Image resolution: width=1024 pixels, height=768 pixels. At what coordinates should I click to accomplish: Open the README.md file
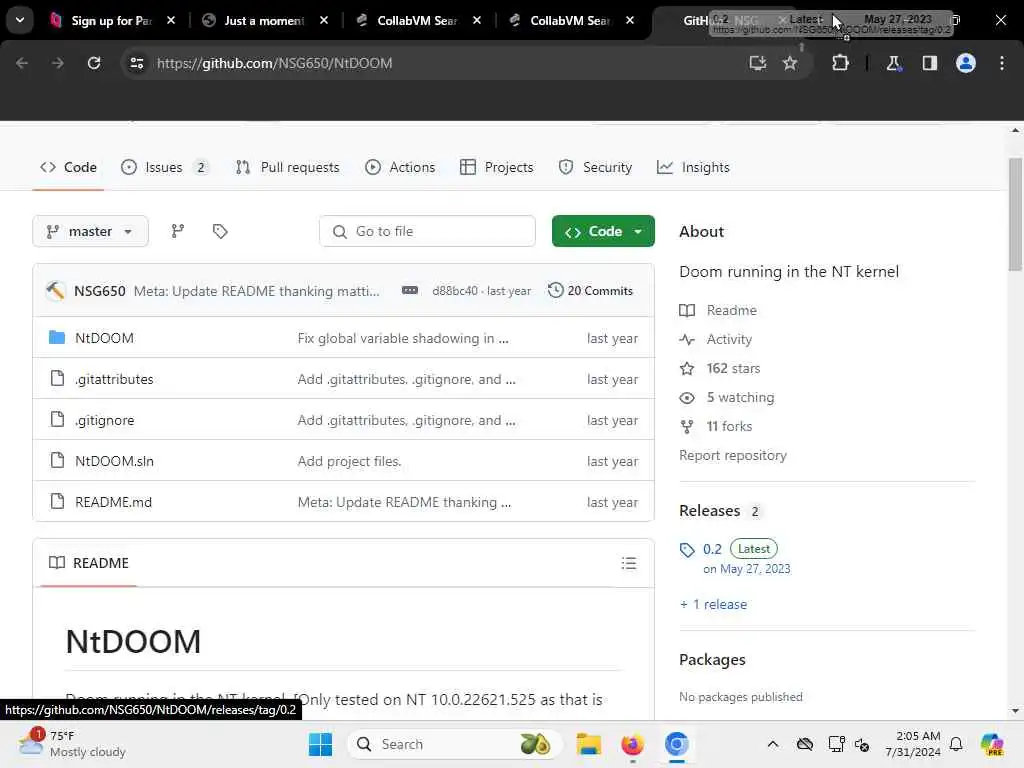click(113, 502)
